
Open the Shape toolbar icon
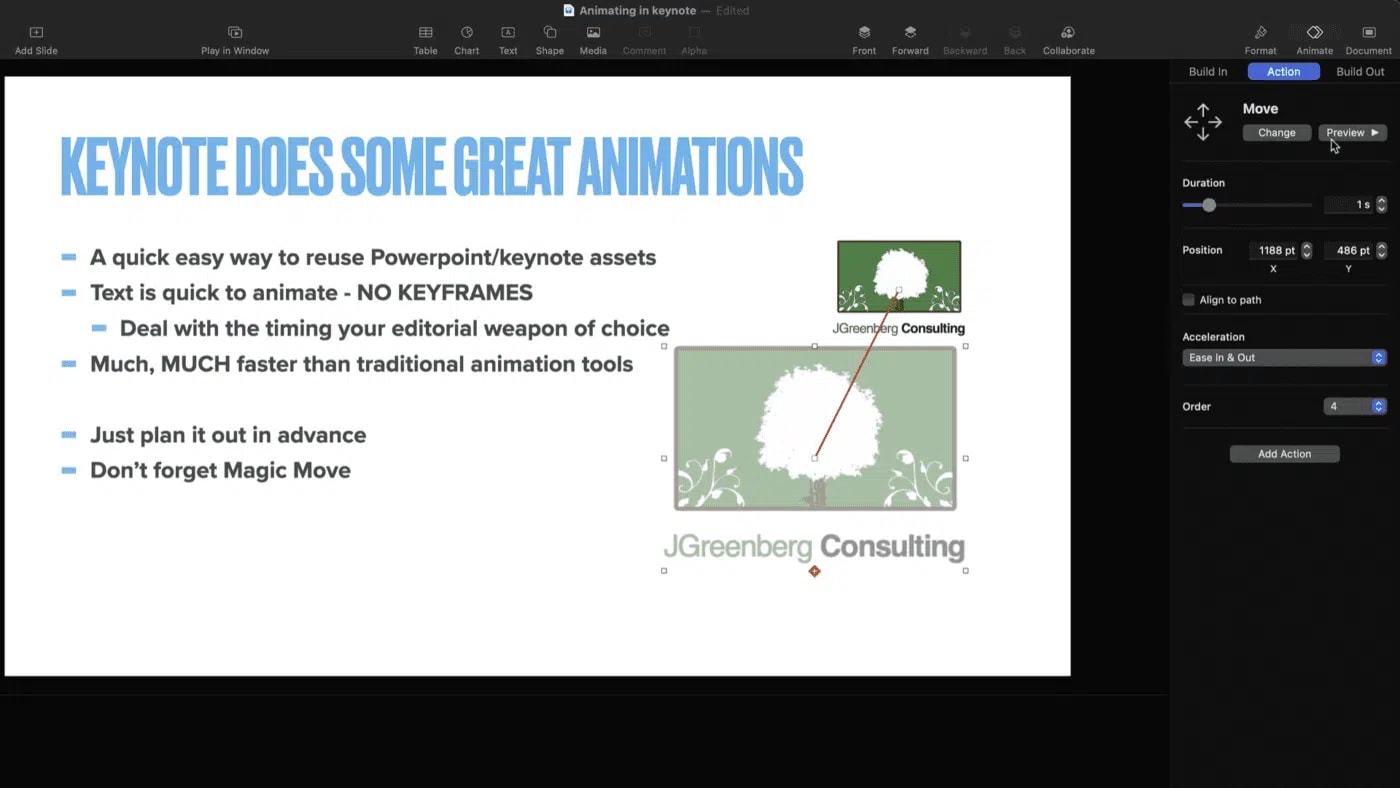[x=549, y=33]
